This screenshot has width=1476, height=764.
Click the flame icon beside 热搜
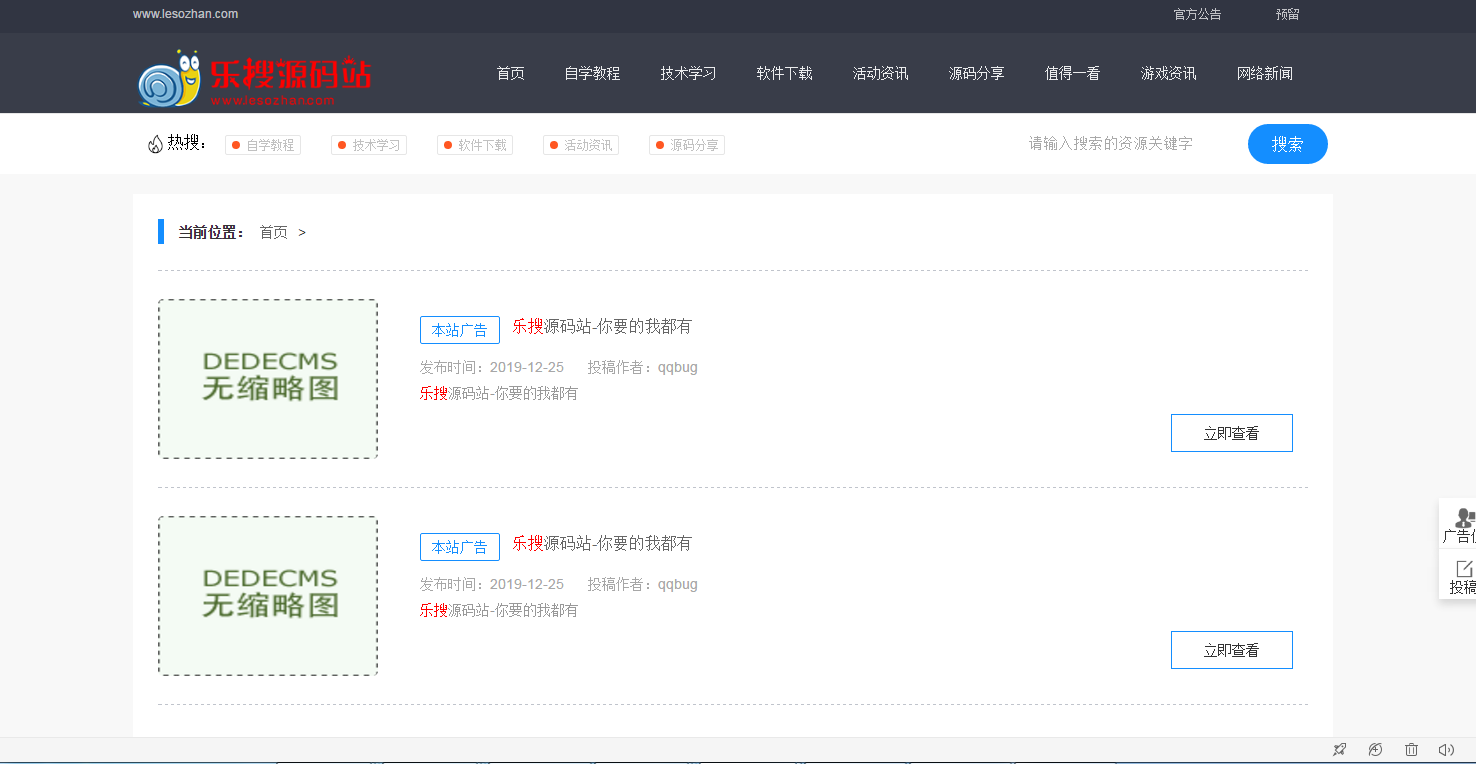click(155, 144)
